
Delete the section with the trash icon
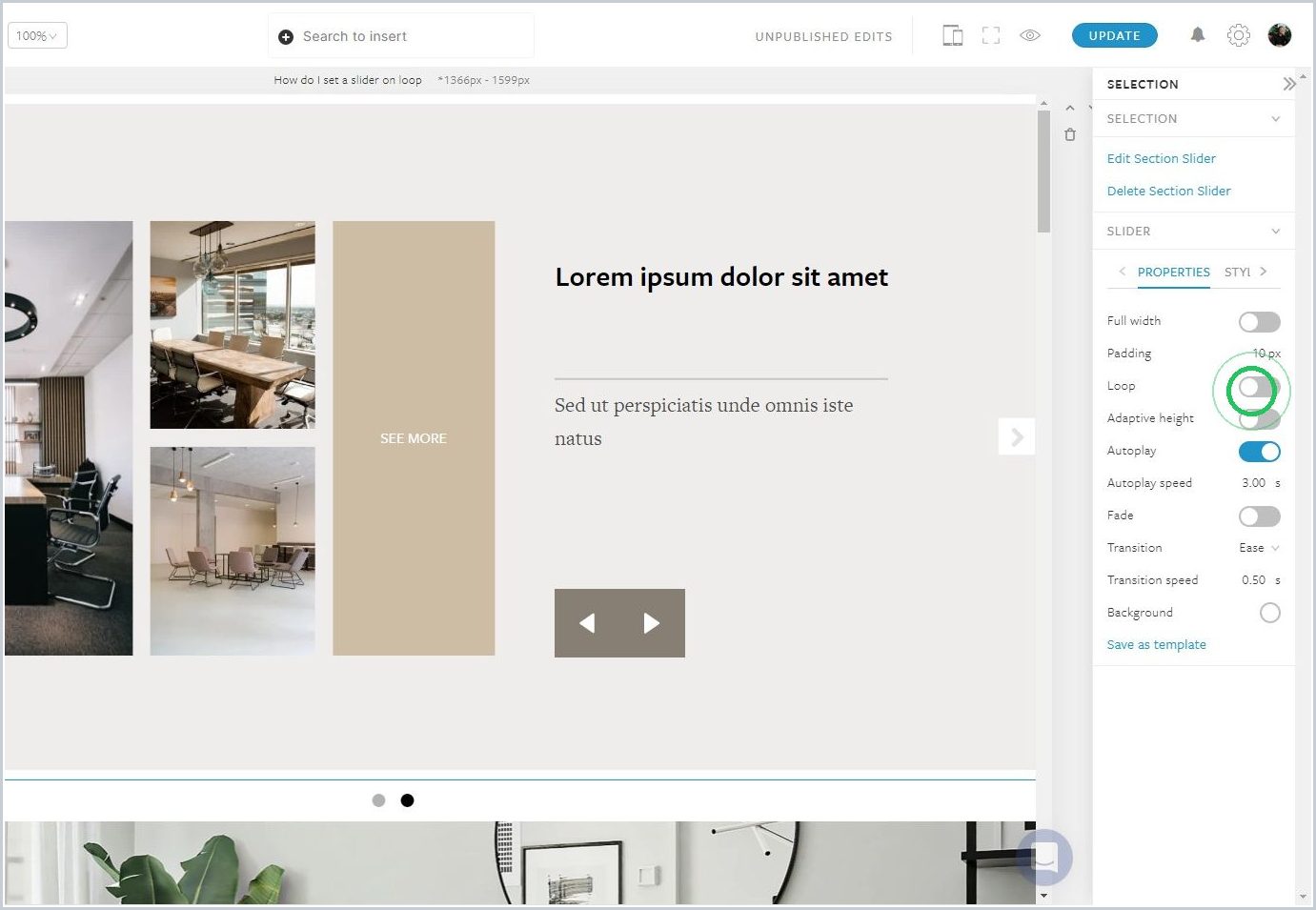click(x=1070, y=134)
